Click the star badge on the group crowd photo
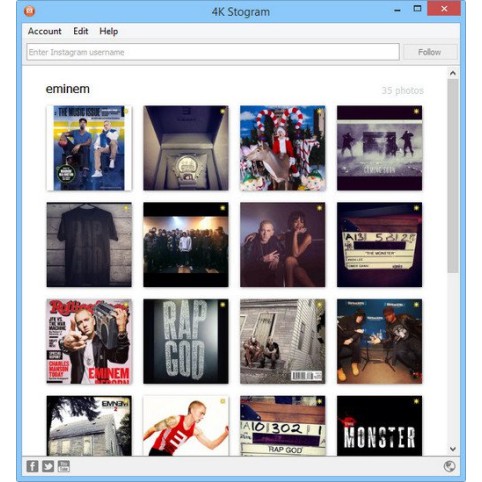Image resolution: width=482 pixels, height=482 pixels. [x=223, y=208]
